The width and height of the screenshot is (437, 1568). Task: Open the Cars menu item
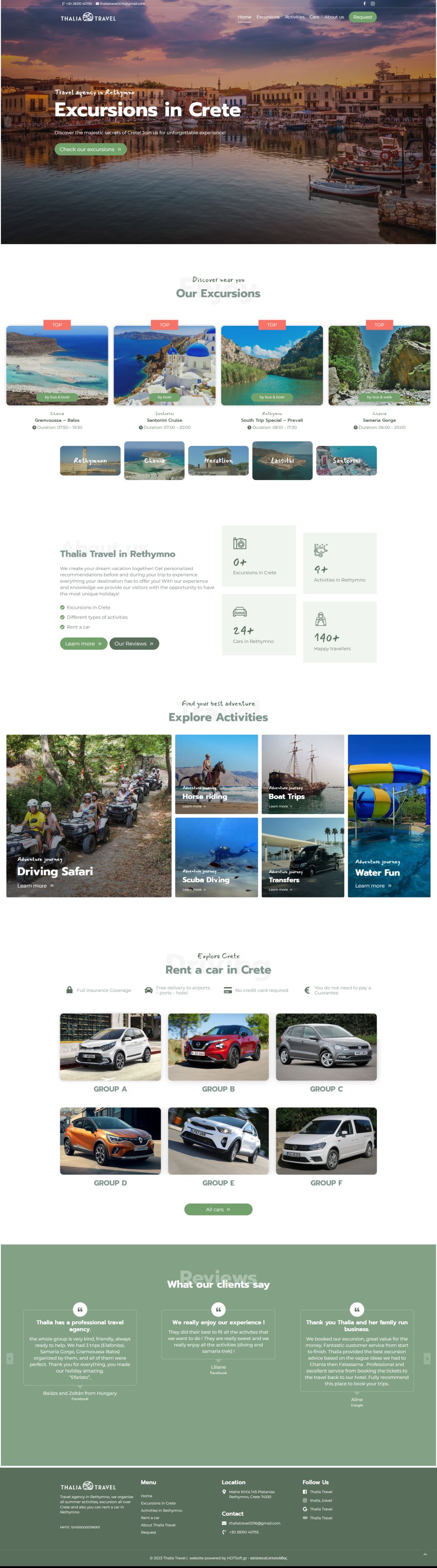tap(314, 17)
